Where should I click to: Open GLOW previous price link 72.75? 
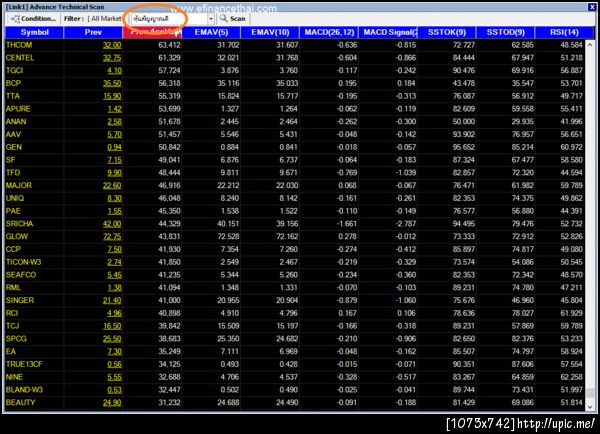point(112,236)
